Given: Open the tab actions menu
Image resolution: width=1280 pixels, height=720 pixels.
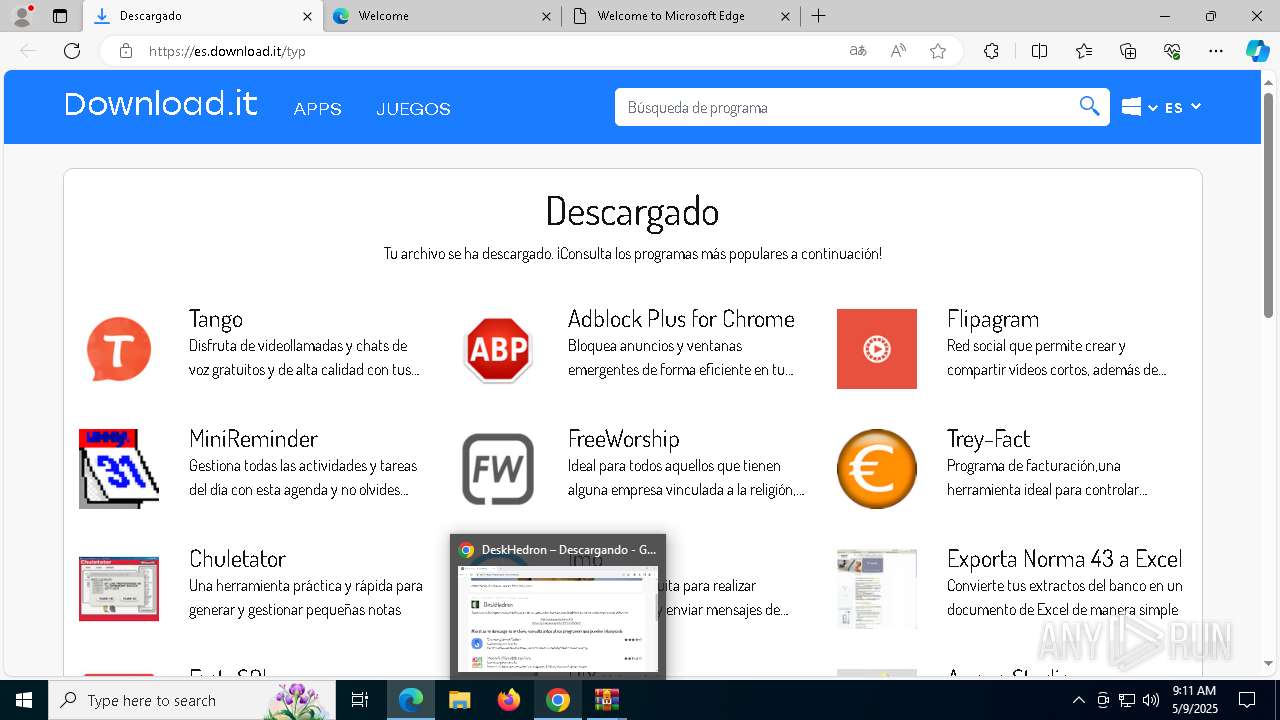Looking at the screenshot, I should pyautogui.click(x=60, y=16).
